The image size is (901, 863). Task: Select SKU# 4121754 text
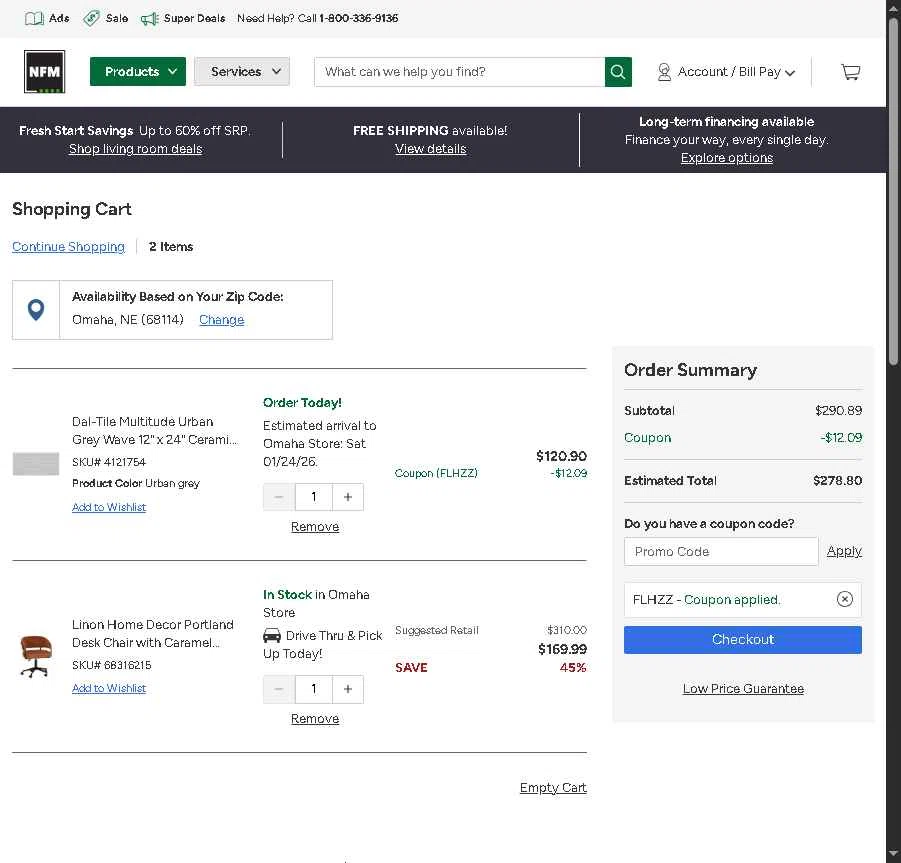[x=109, y=462]
